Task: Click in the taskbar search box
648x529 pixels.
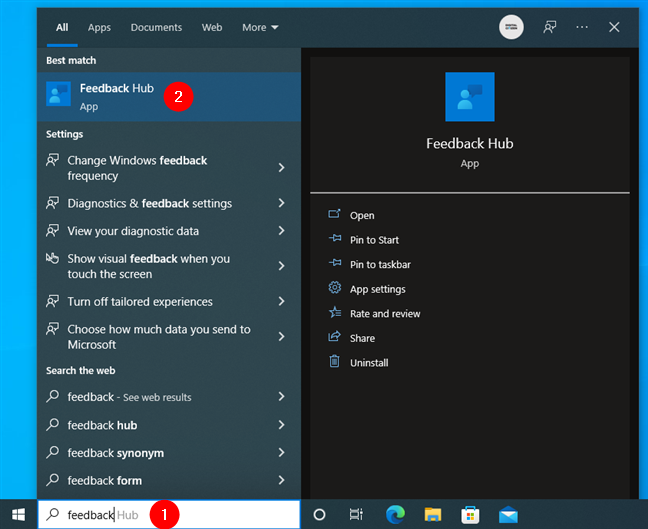Action: (x=169, y=515)
